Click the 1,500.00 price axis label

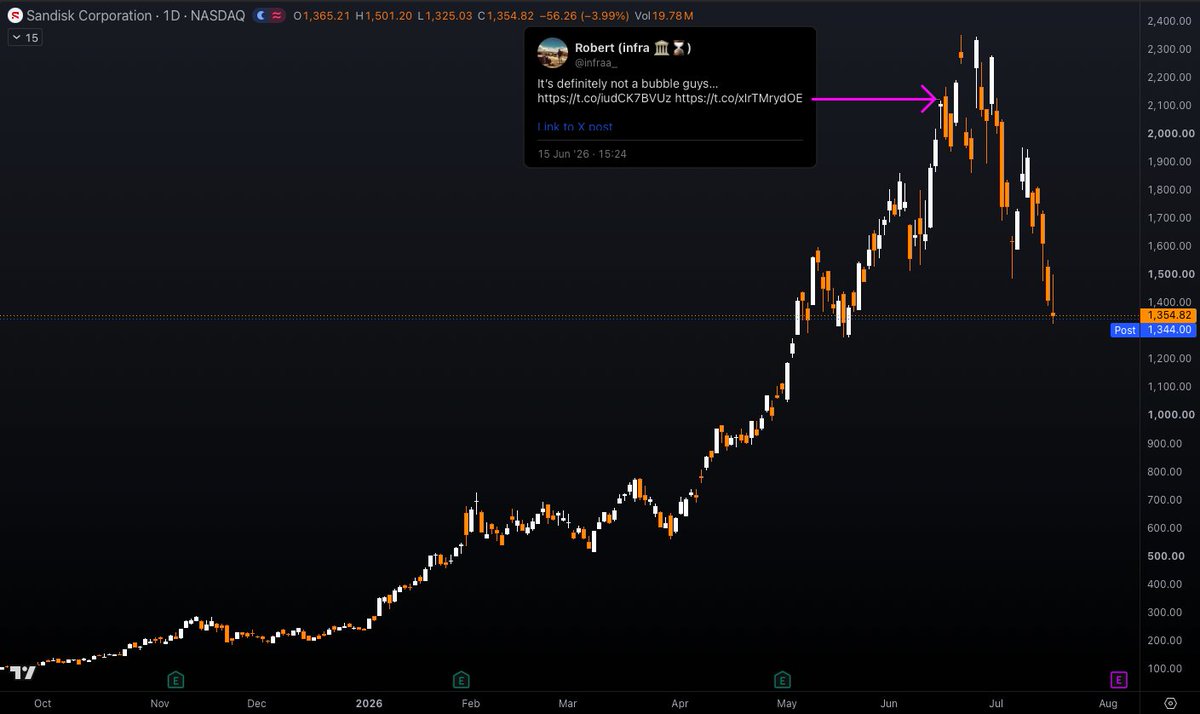tap(1171, 274)
